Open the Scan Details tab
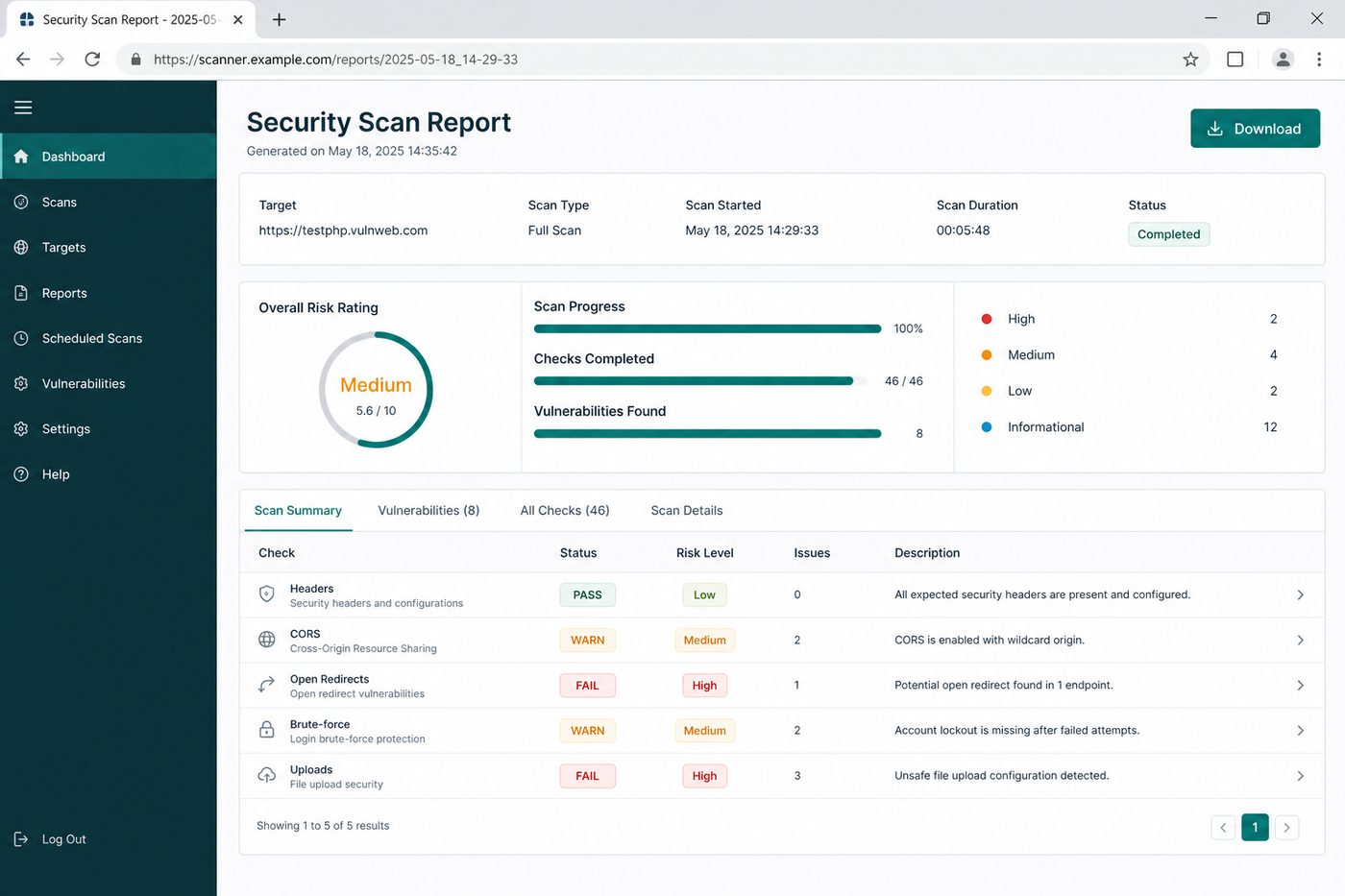 click(x=687, y=511)
